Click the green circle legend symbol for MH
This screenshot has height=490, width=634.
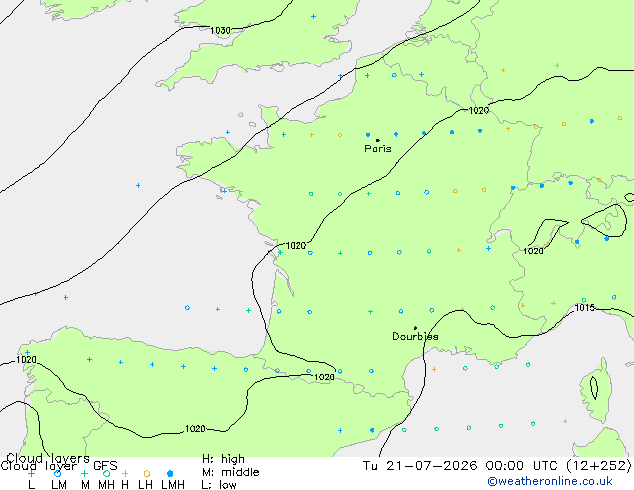106,473
